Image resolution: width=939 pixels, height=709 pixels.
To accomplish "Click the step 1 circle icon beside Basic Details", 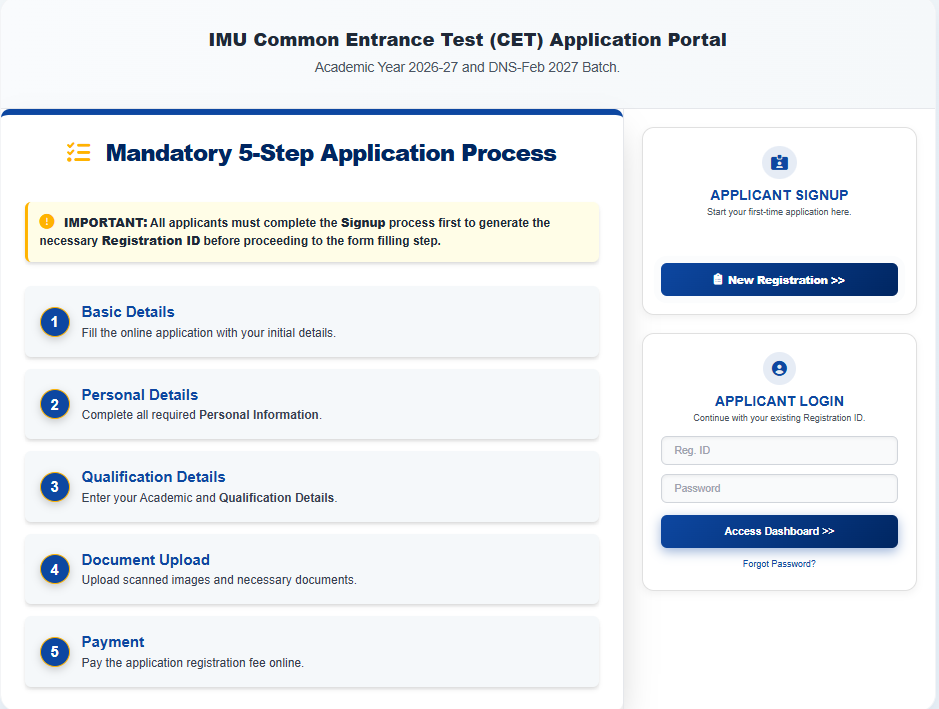I will [54, 321].
